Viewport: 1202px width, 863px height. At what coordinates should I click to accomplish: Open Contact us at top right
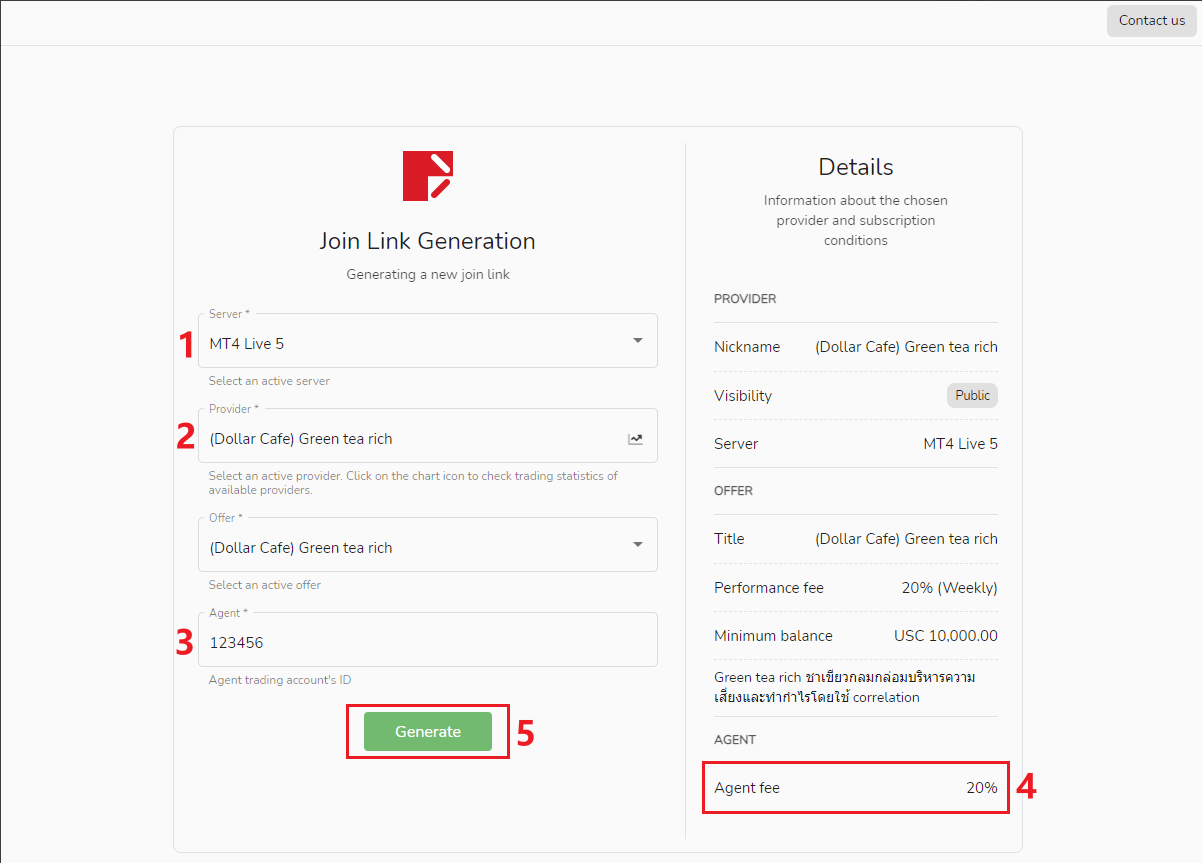tap(1152, 21)
